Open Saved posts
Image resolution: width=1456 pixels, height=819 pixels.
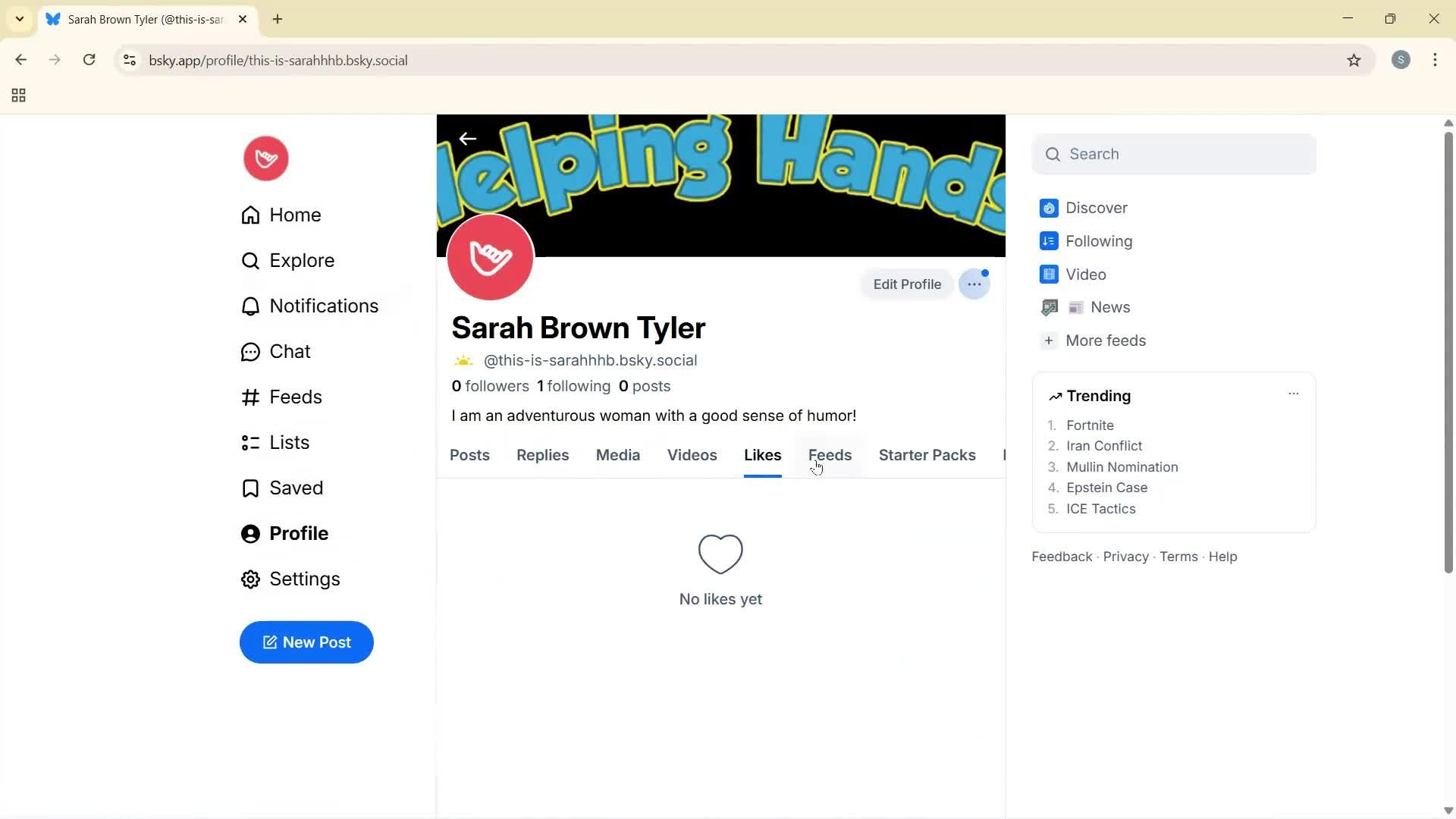tap(296, 488)
